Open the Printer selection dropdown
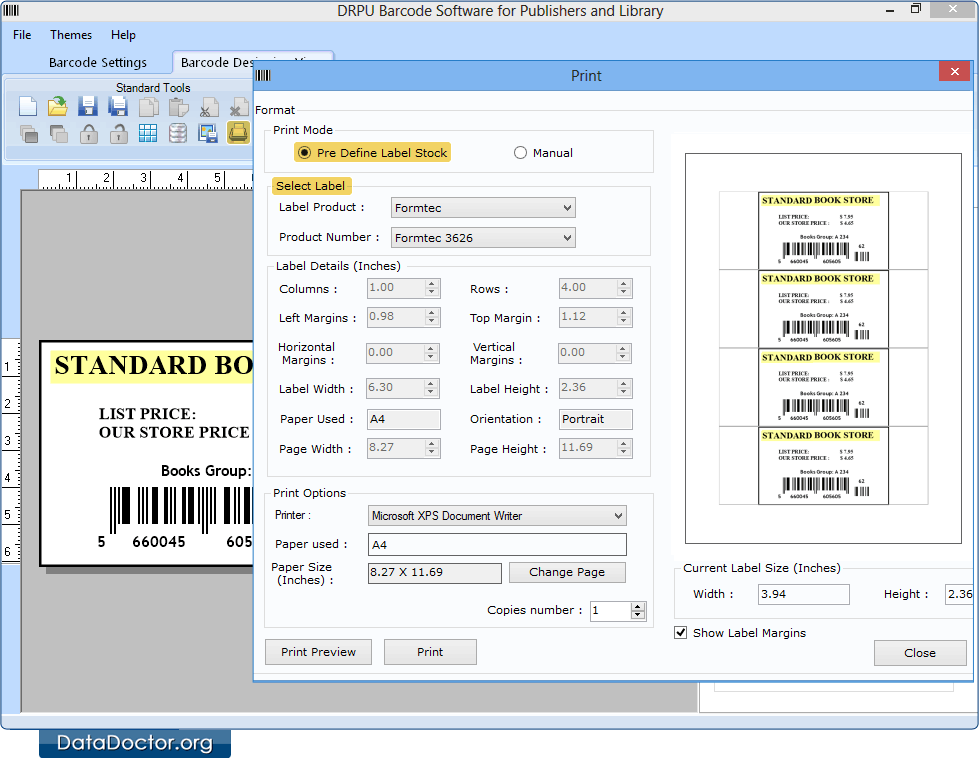The image size is (979, 758). click(497, 516)
